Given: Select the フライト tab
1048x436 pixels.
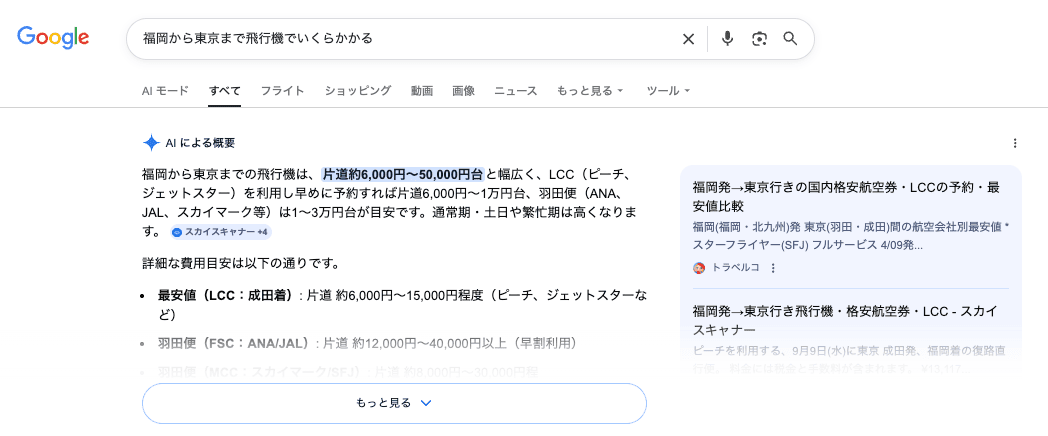Looking at the screenshot, I should point(282,91).
